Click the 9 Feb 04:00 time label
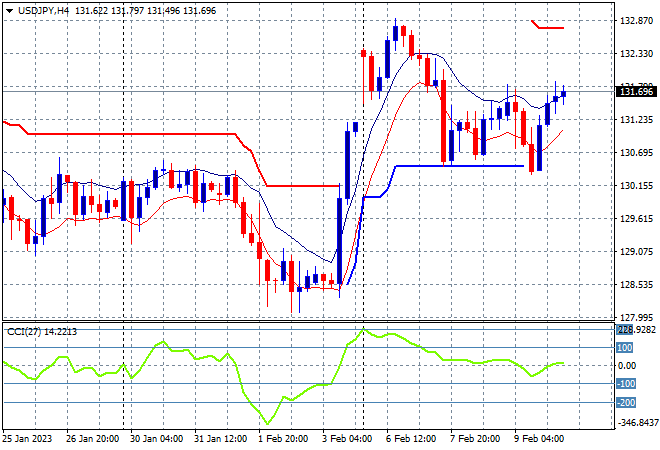Screen dimensions: 660x450 point(539,439)
